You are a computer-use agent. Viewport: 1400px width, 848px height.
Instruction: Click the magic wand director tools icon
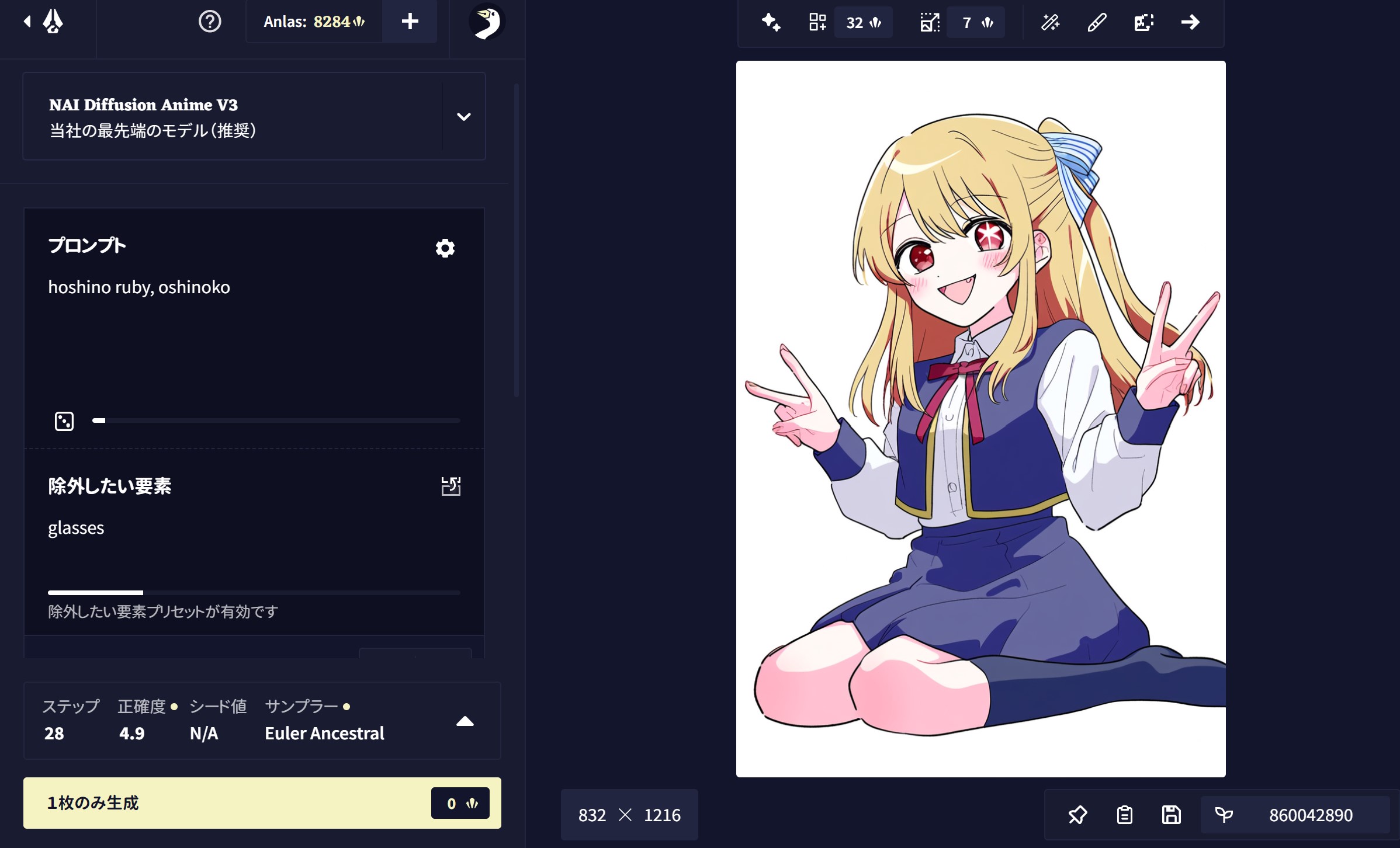coord(1050,22)
